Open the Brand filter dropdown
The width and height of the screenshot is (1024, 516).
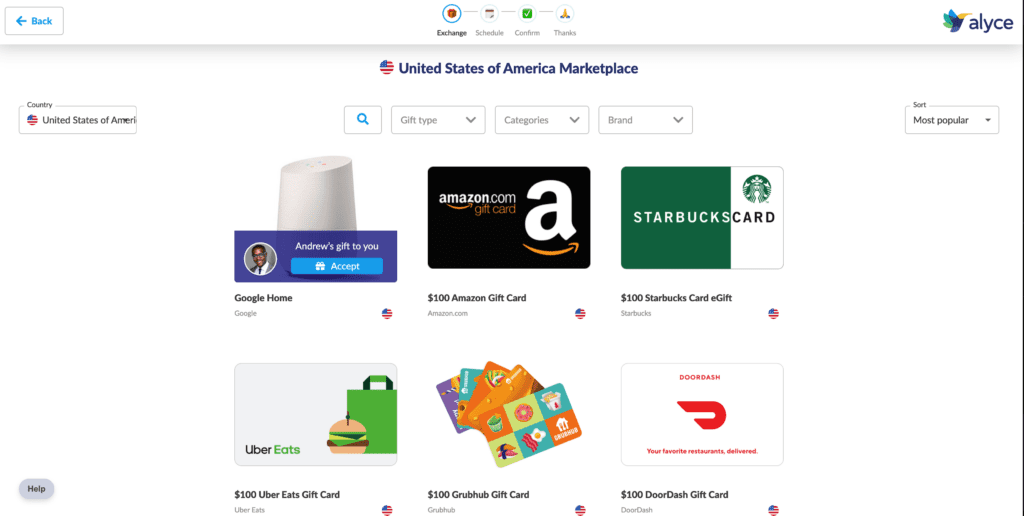click(x=645, y=120)
